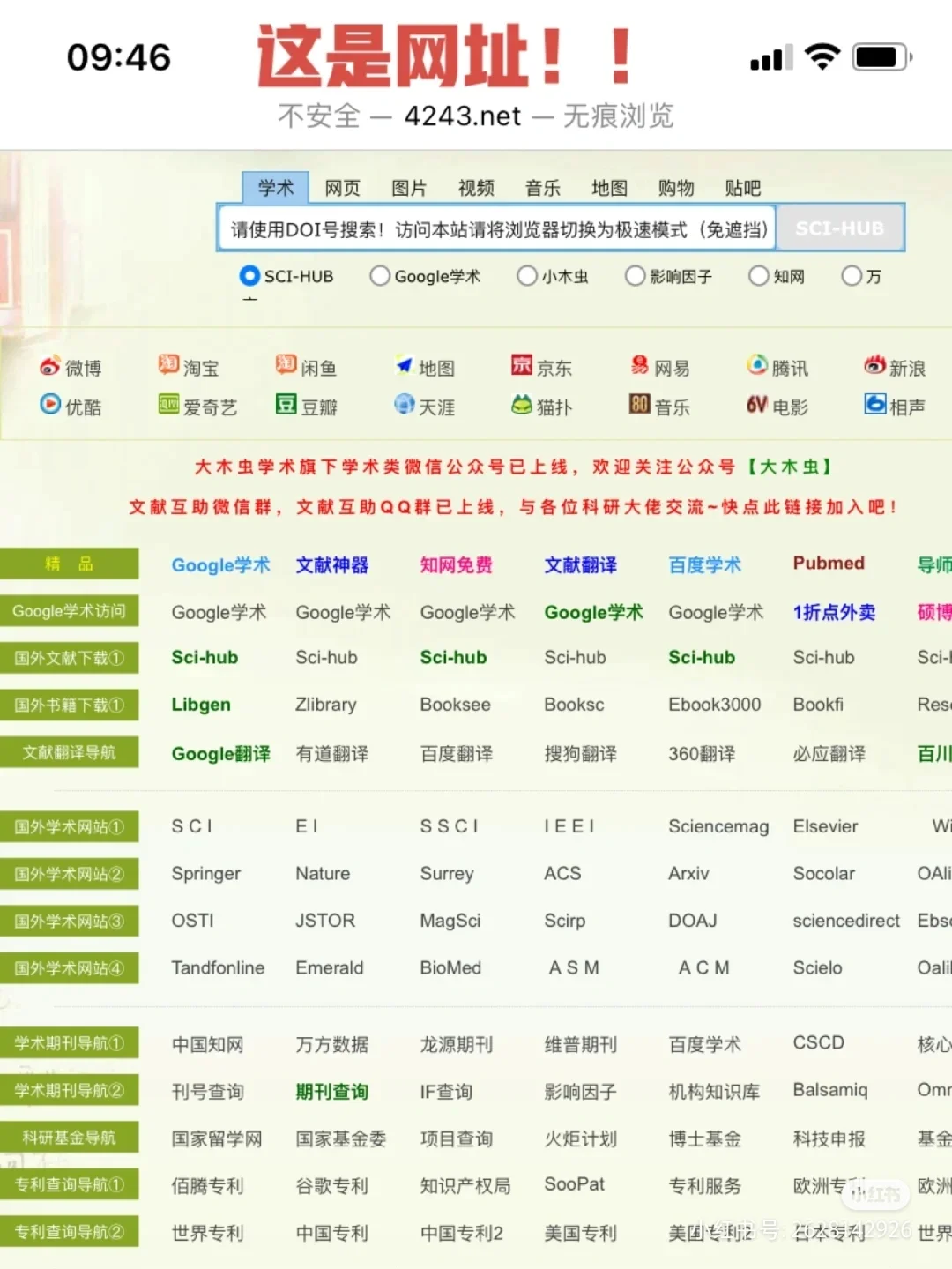Open the Elsevier link
Viewport: 952px width, 1269px height.
coord(825,826)
